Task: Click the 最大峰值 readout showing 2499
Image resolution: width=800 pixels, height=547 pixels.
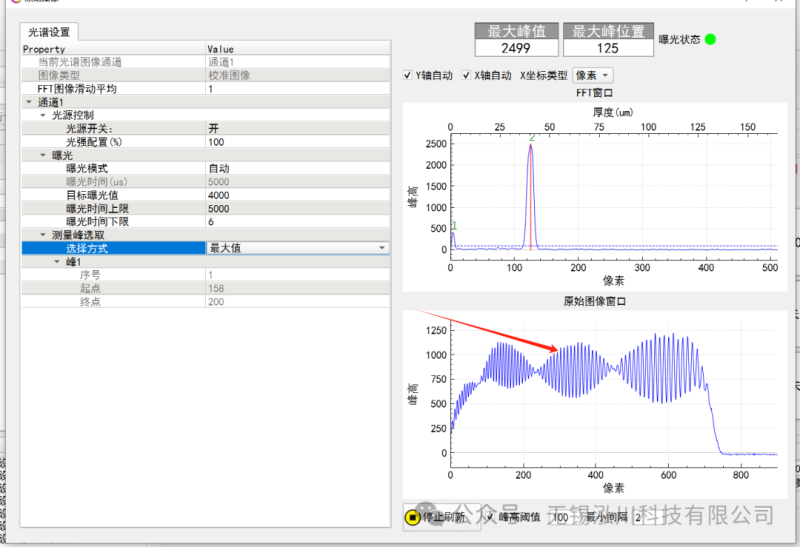Action: coord(516,48)
